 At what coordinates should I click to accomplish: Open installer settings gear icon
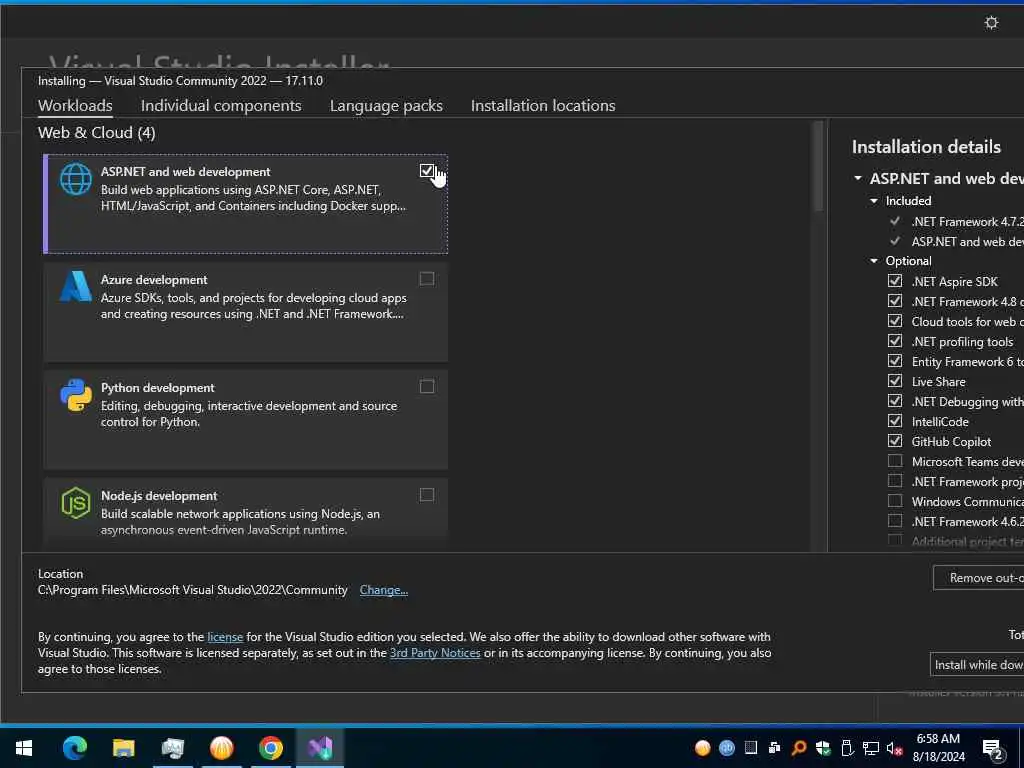click(991, 23)
